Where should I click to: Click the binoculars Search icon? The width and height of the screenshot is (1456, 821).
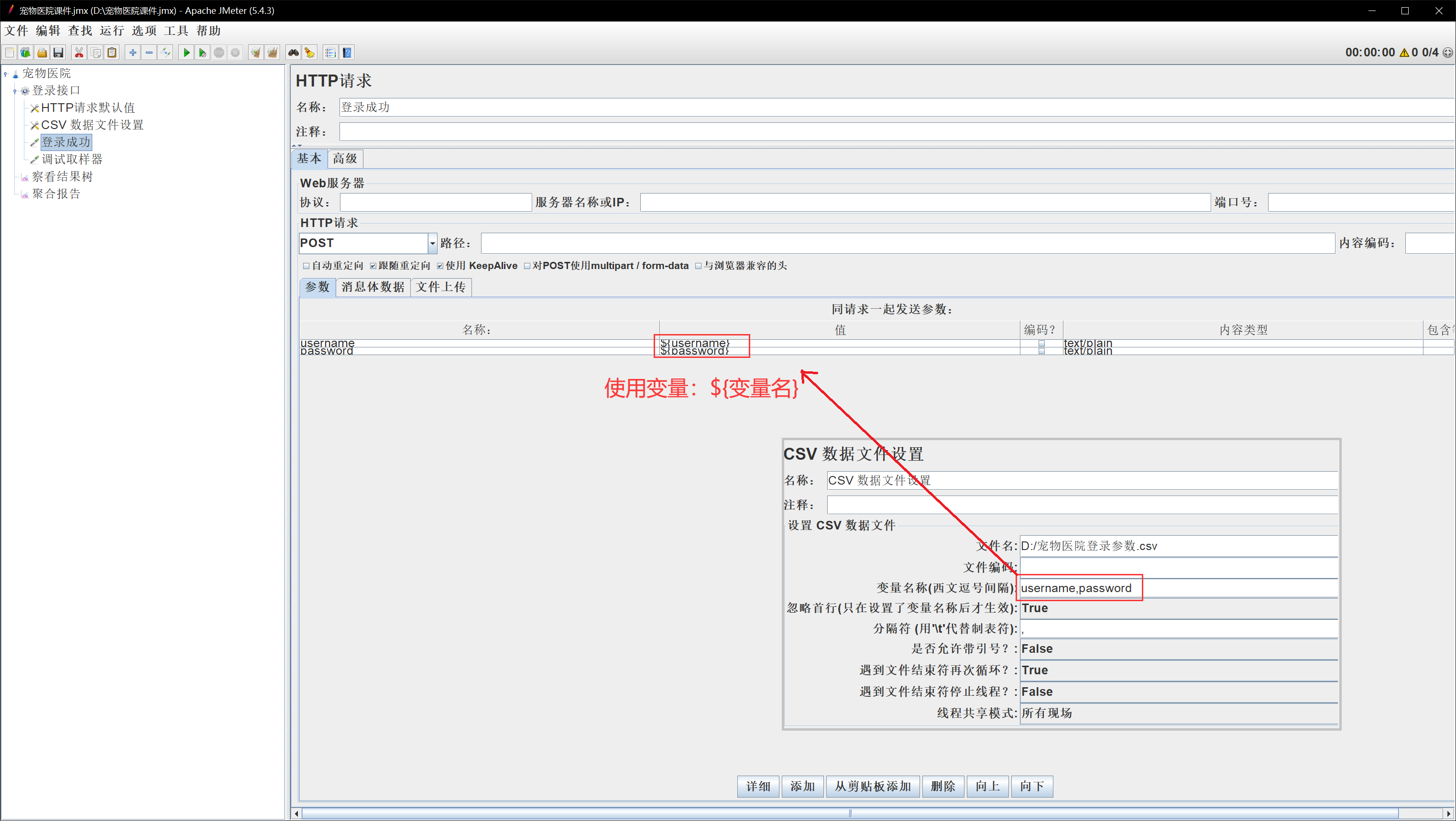click(x=293, y=53)
